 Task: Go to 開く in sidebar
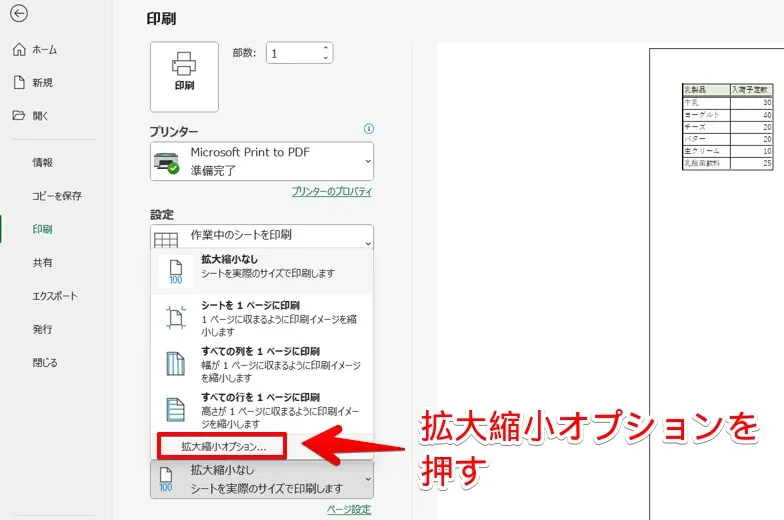40,116
